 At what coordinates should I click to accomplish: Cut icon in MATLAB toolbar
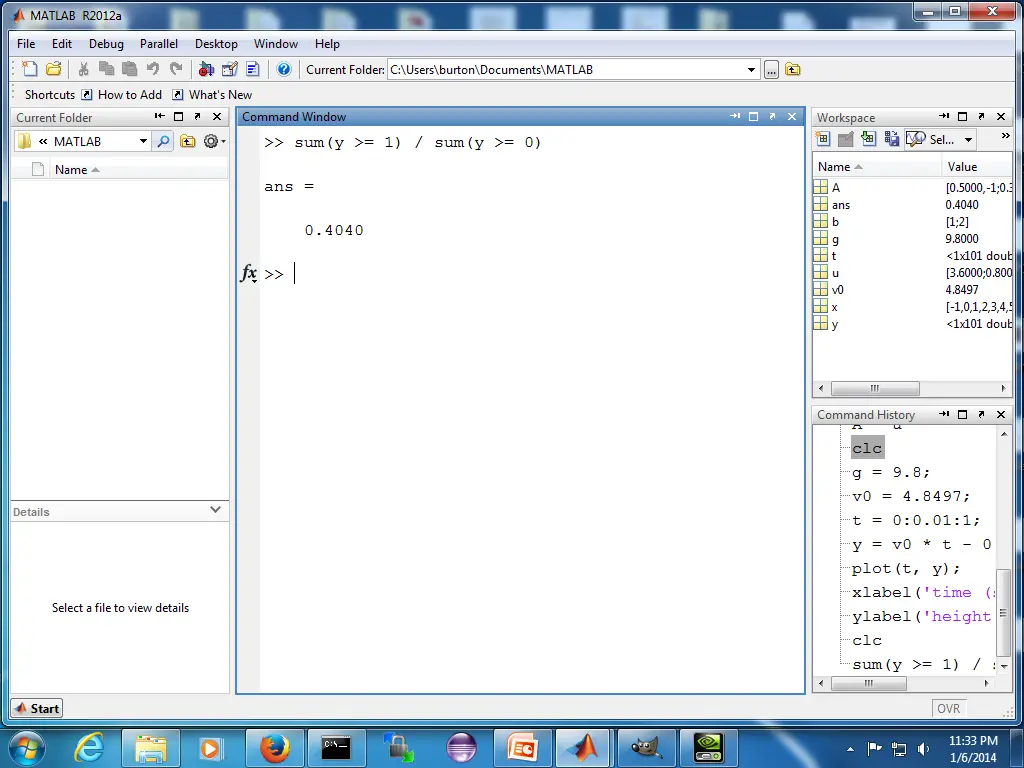point(83,69)
